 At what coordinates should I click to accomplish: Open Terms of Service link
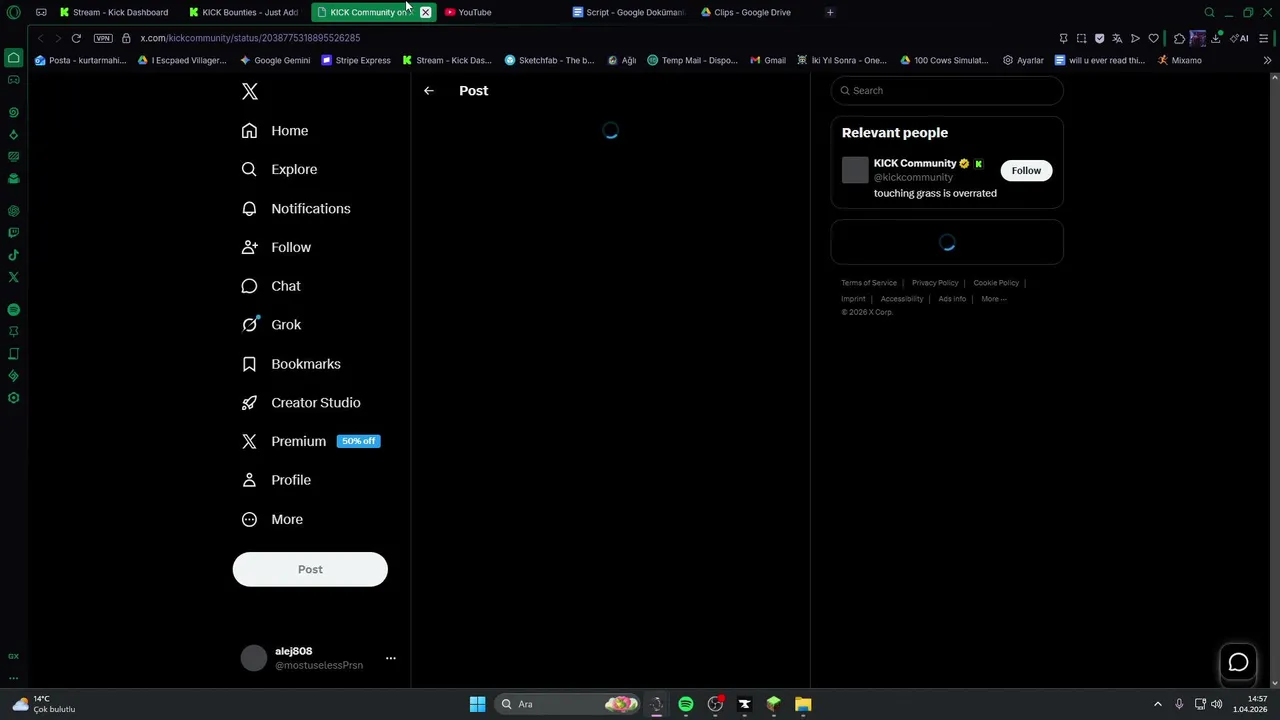[869, 283]
